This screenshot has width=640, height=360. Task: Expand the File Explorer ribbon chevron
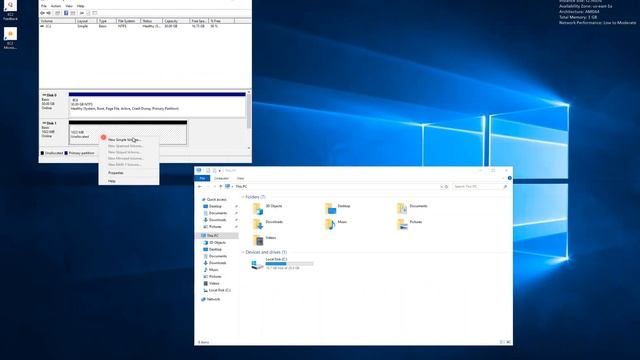(503, 178)
